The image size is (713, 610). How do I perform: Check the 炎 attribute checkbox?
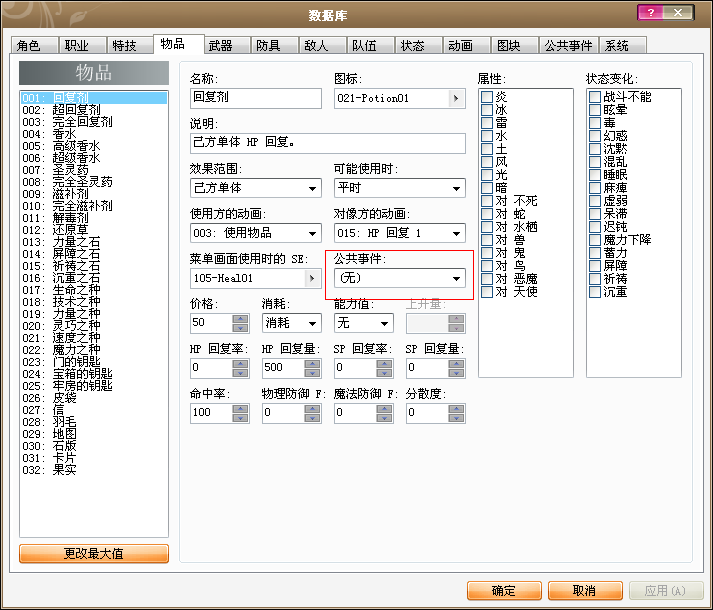coord(487,96)
